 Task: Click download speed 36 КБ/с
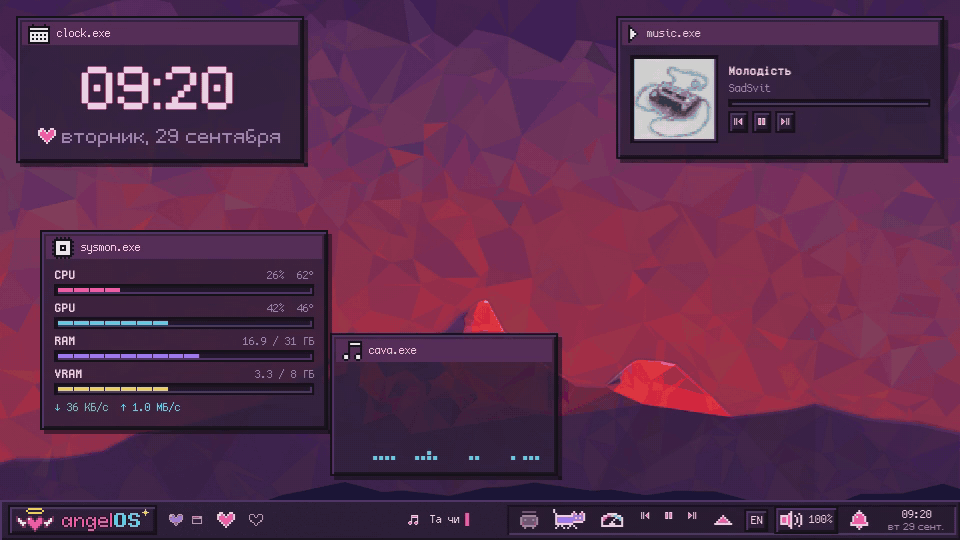(x=81, y=407)
